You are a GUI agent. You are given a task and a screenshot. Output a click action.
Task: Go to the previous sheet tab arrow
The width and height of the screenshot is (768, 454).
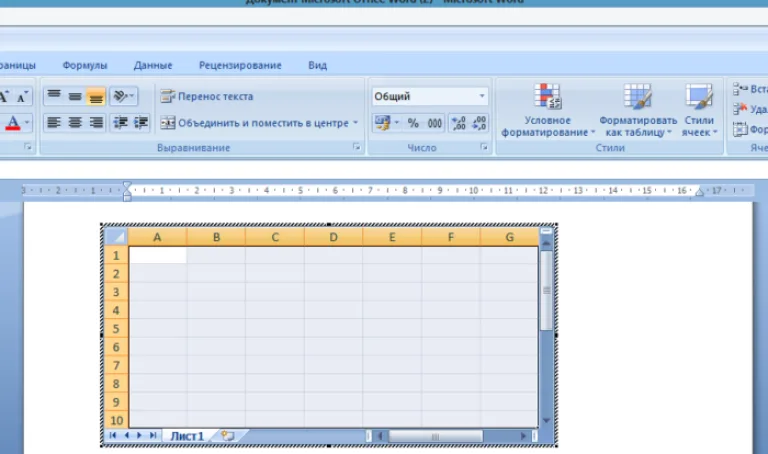tap(126, 435)
